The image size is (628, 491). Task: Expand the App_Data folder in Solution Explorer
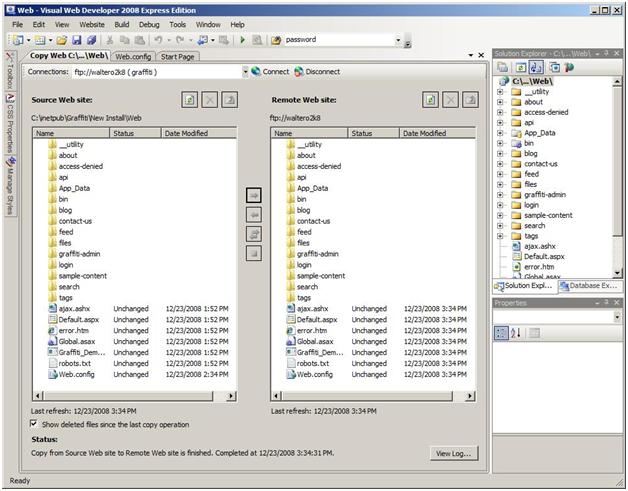click(500, 133)
